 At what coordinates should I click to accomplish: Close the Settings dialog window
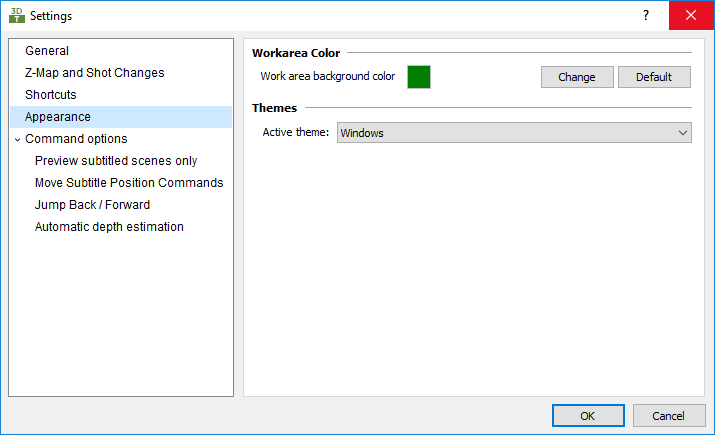tap(691, 16)
